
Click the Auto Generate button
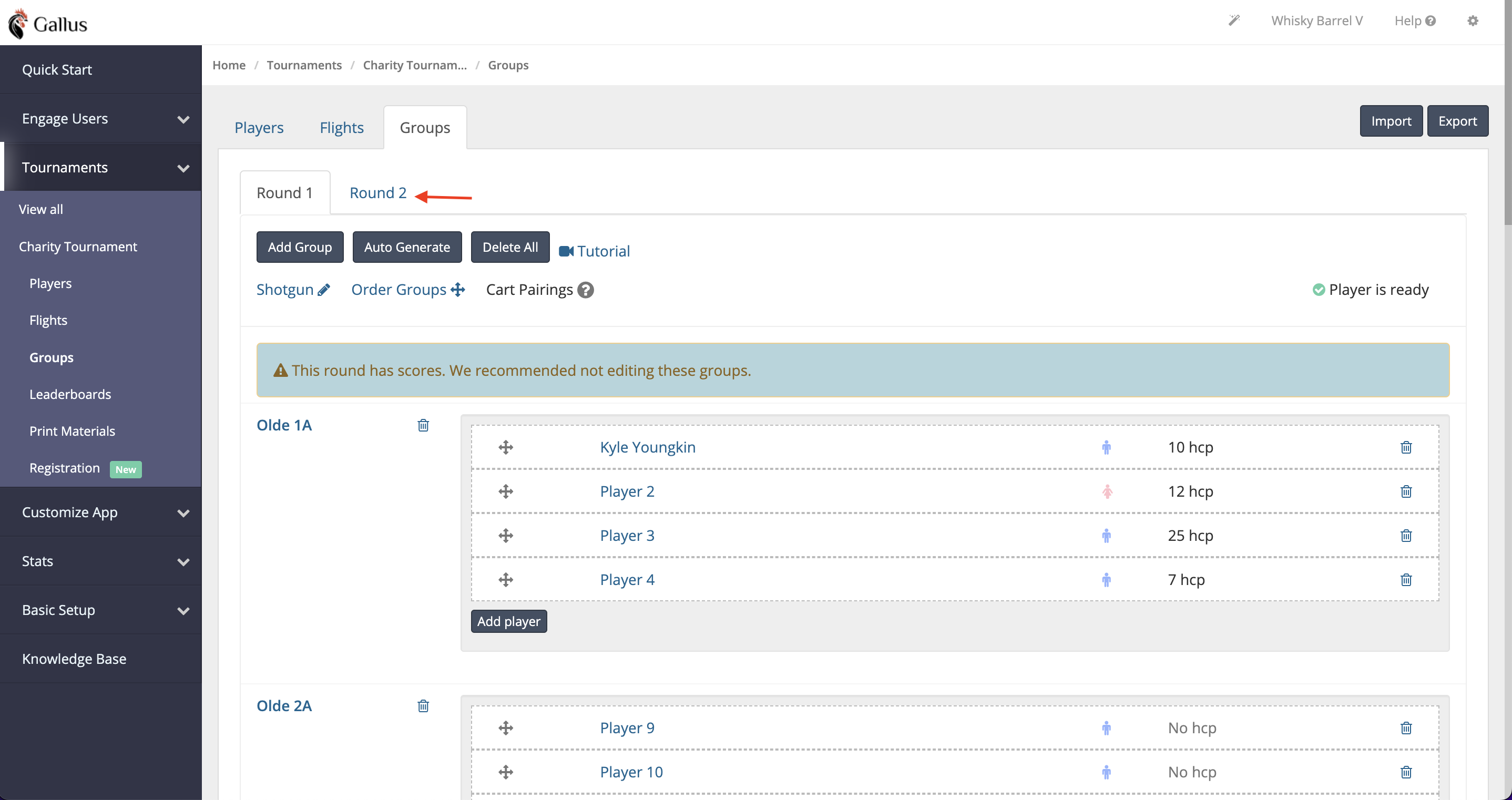[x=407, y=247]
